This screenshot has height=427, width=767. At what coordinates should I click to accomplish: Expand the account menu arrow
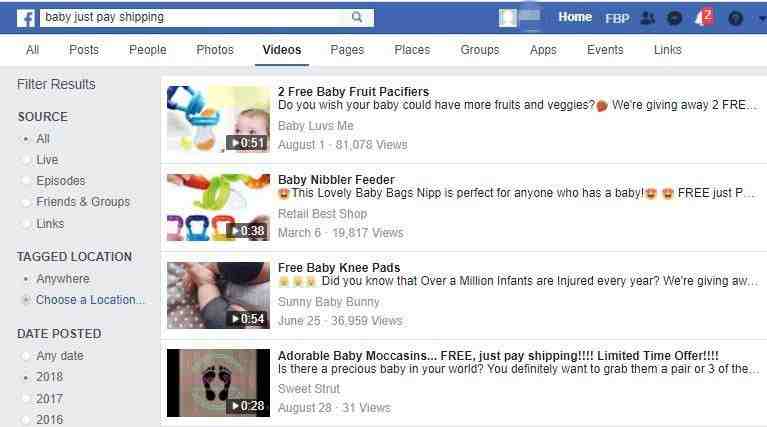[762, 19]
